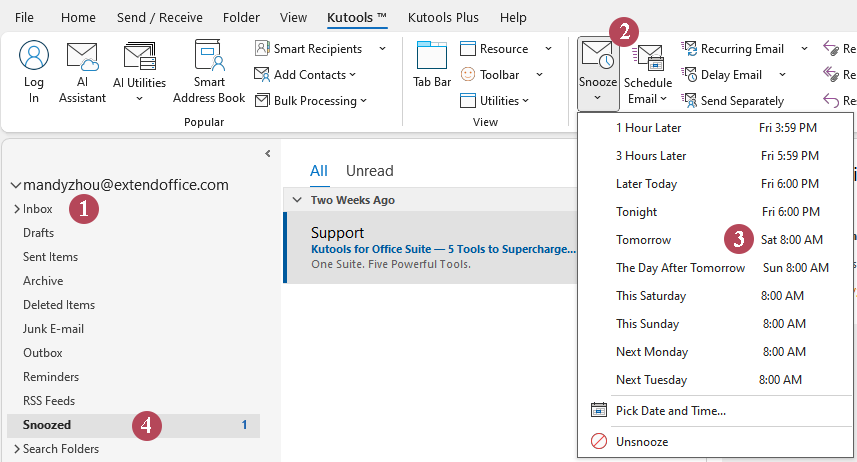Switch to the Kutools Plus tab

click(x=443, y=17)
